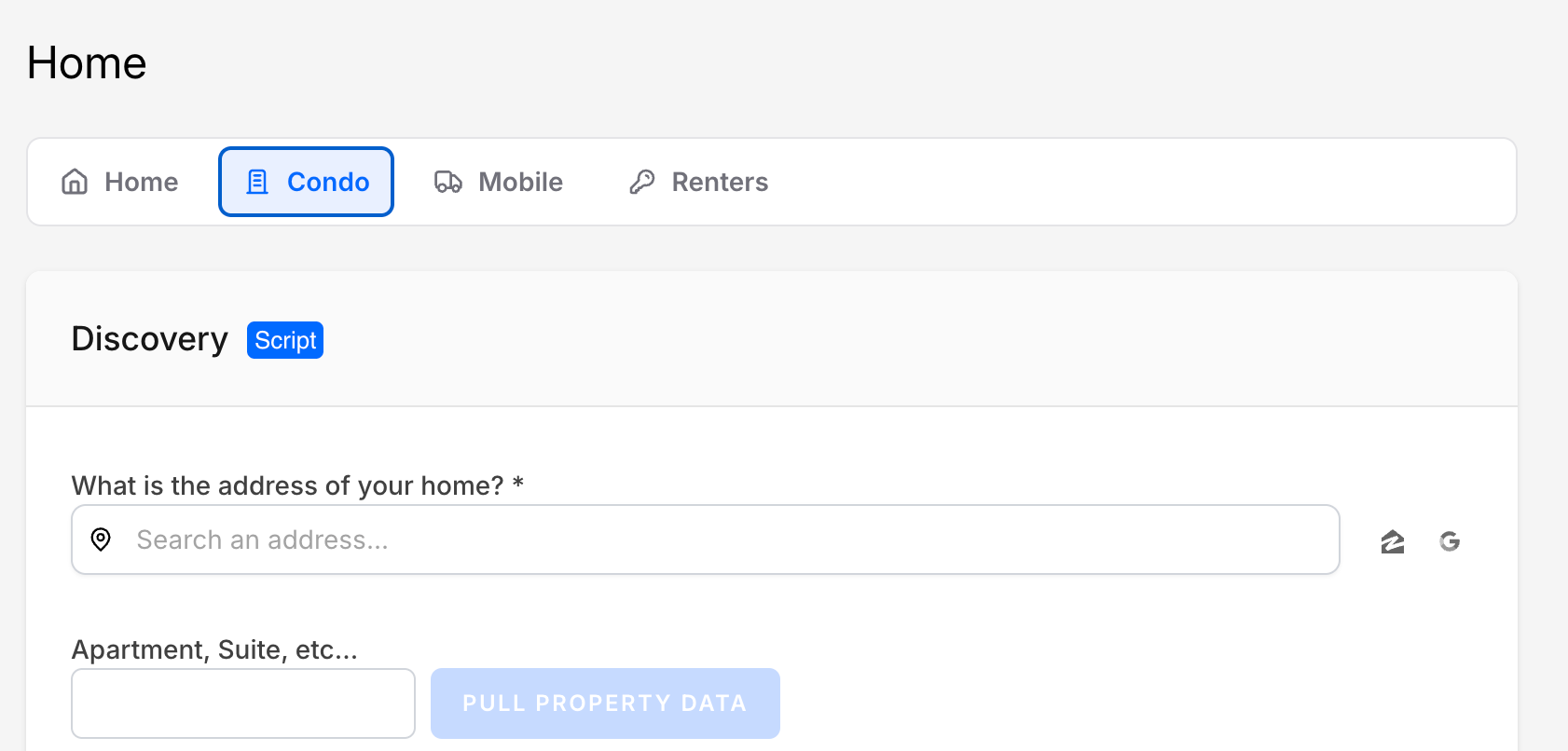This screenshot has width=1568, height=751.
Task: Click the Home page title
Action: click(x=87, y=63)
